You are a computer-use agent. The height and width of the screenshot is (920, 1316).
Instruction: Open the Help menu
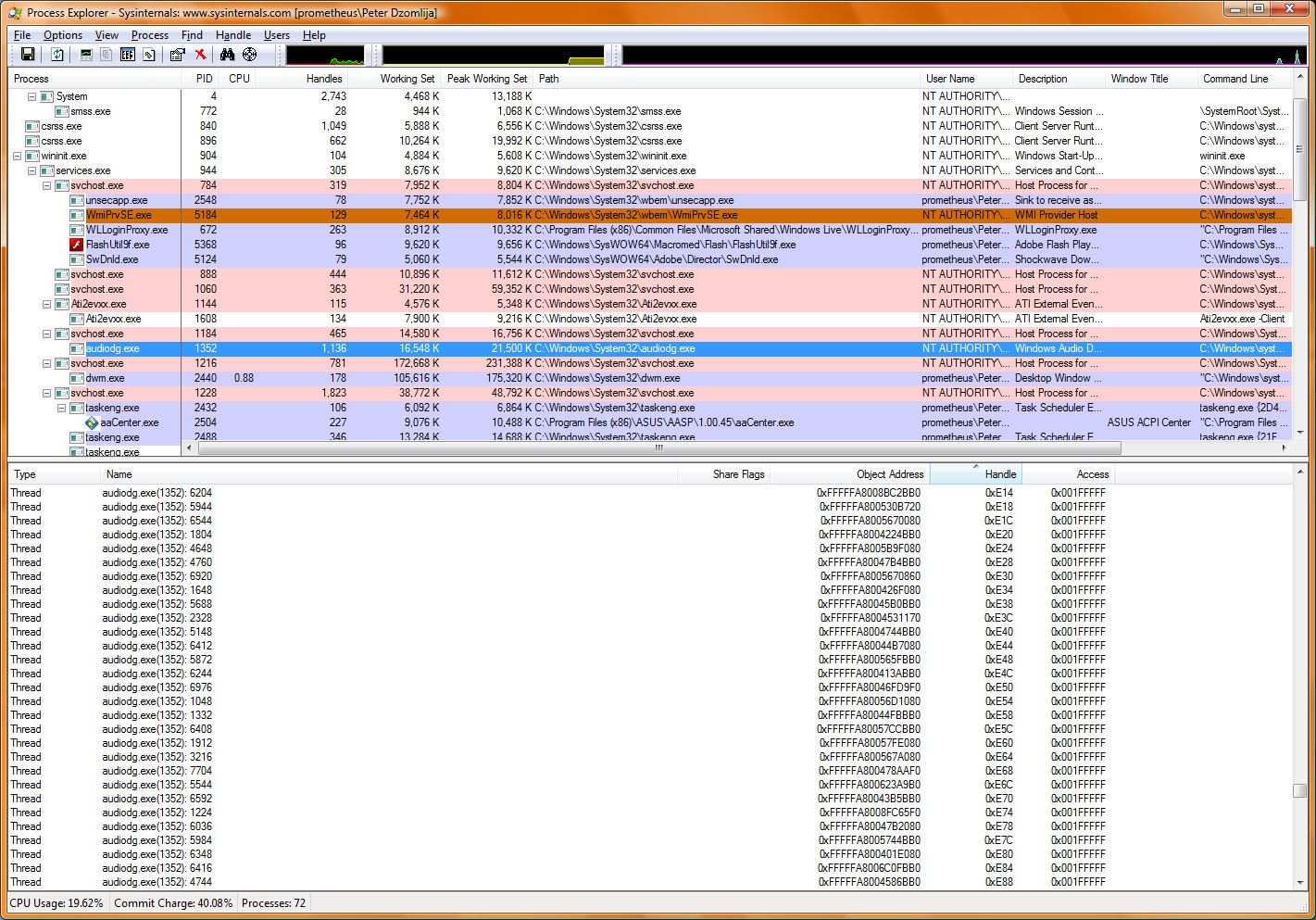314,35
